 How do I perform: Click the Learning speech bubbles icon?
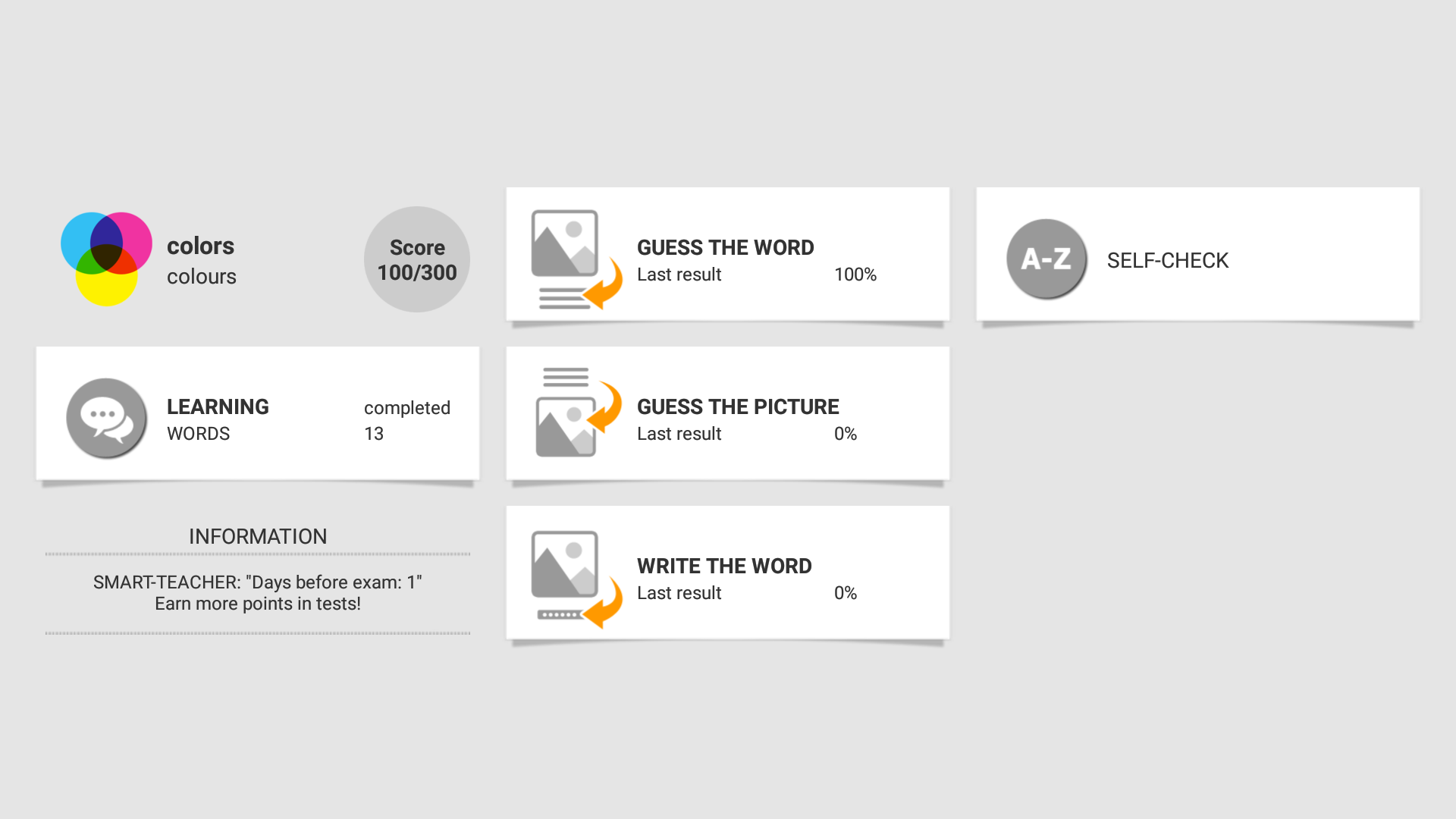[x=106, y=418]
